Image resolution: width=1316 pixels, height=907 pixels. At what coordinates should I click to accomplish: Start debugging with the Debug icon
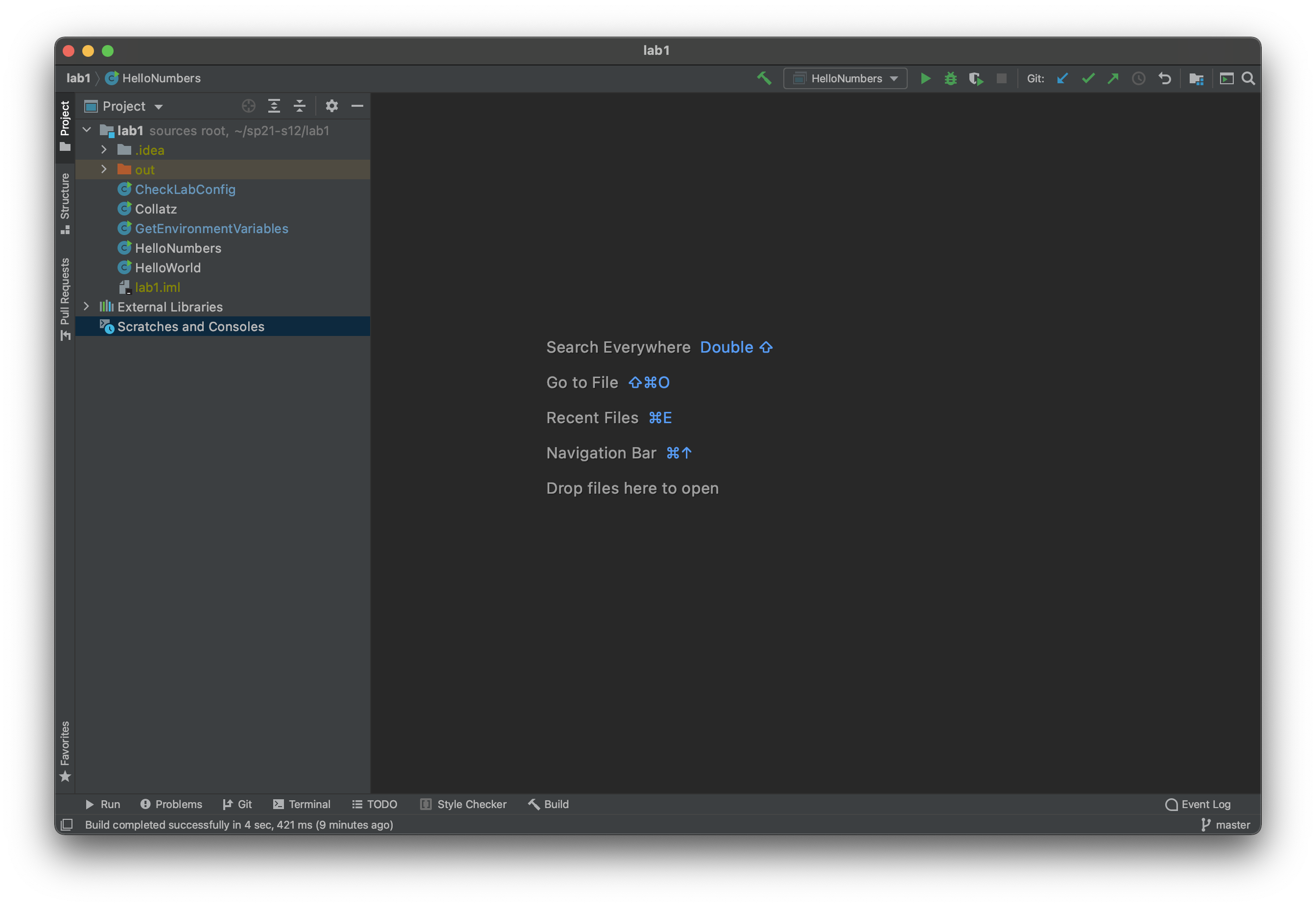[950, 78]
